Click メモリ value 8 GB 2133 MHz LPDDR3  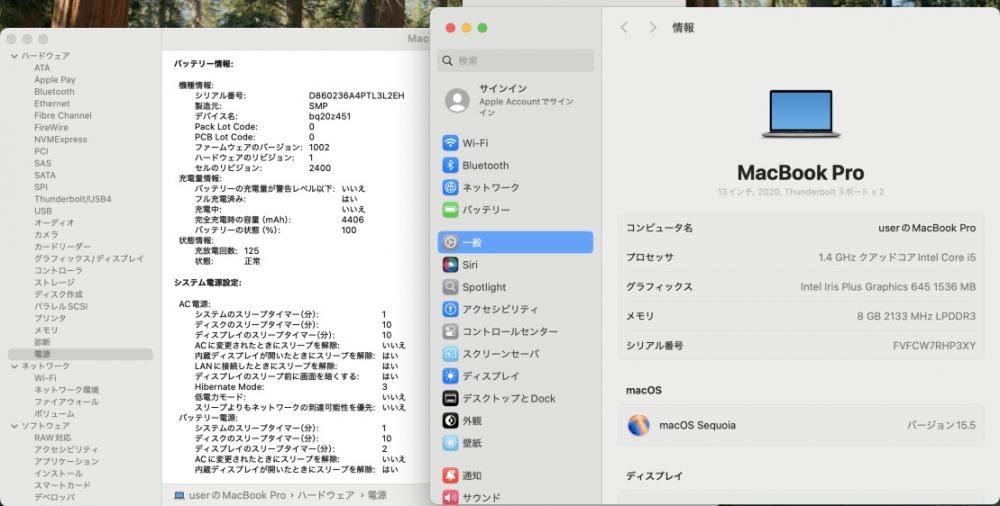click(916, 316)
